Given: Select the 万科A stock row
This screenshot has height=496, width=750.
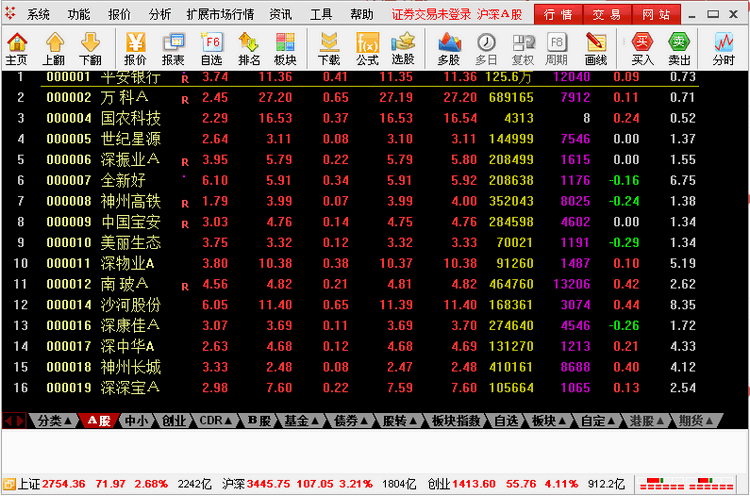Looking at the screenshot, I should click(x=350, y=98).
